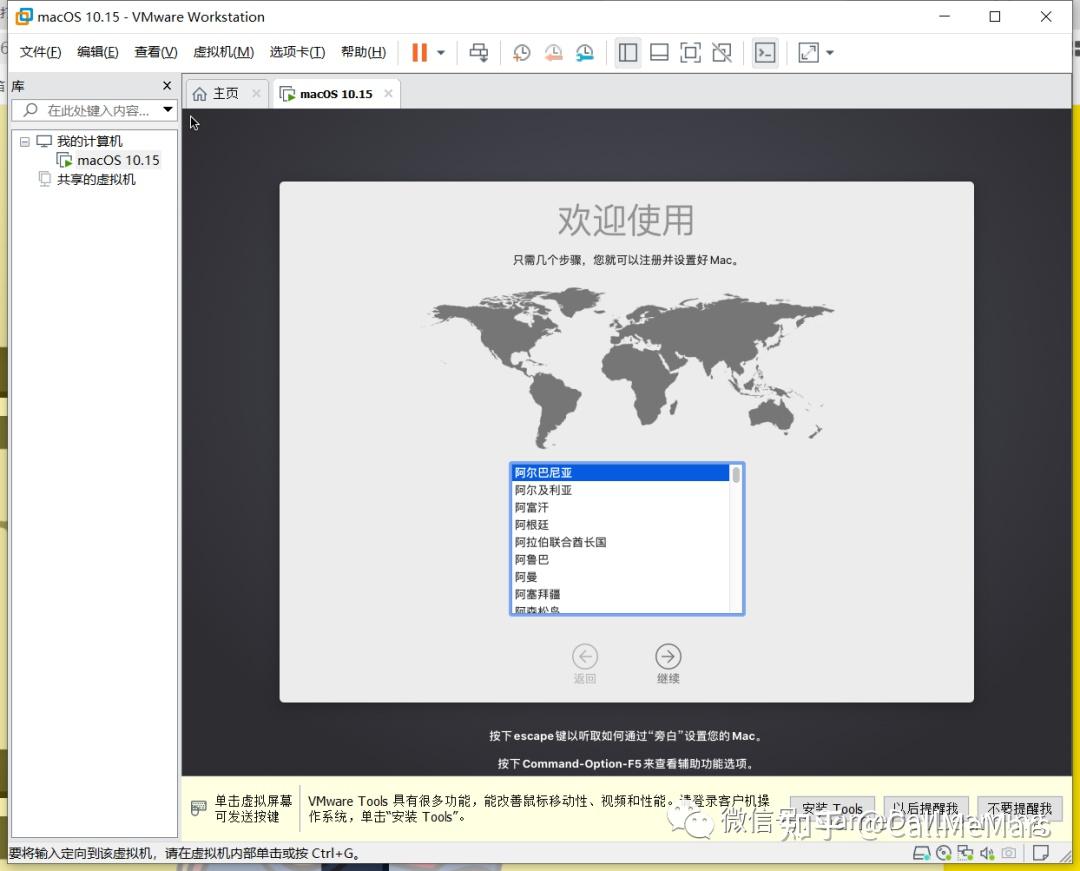
Task: Open the library search dropdown arrow
Action: pos(167,109)
